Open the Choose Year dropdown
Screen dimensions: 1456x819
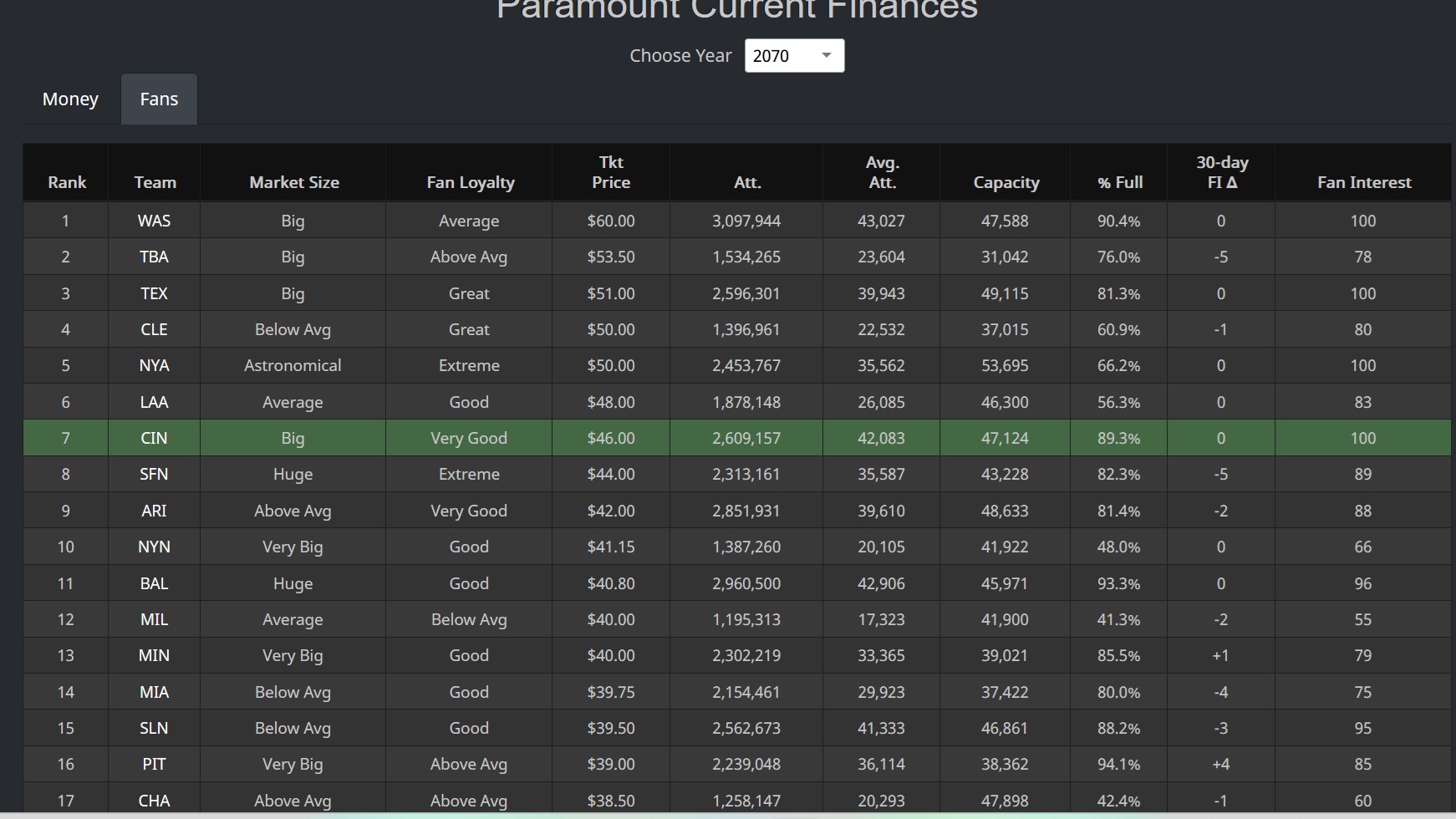click(793, 56)
